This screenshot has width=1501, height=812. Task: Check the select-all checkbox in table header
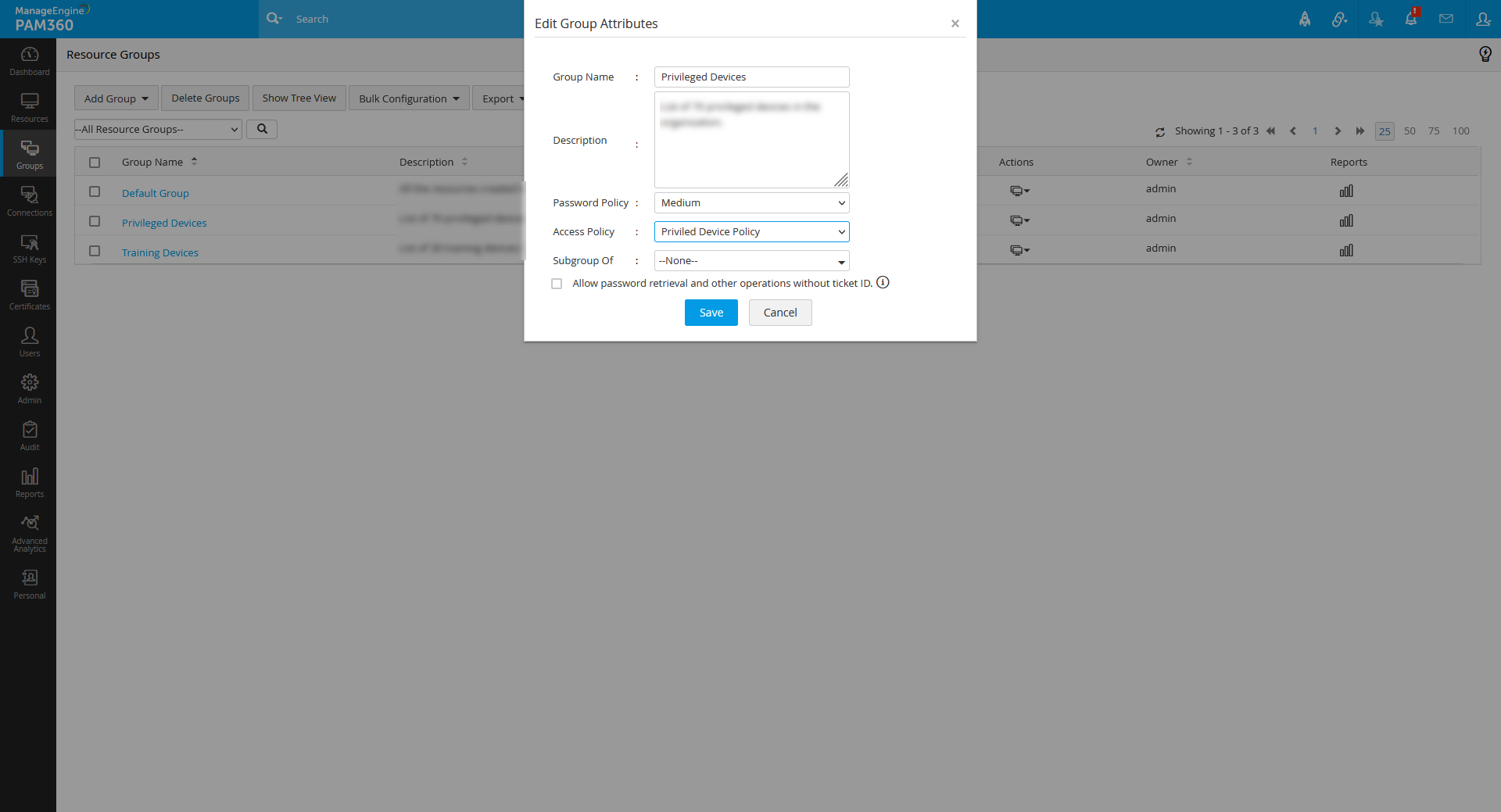[x=95, y=163]
